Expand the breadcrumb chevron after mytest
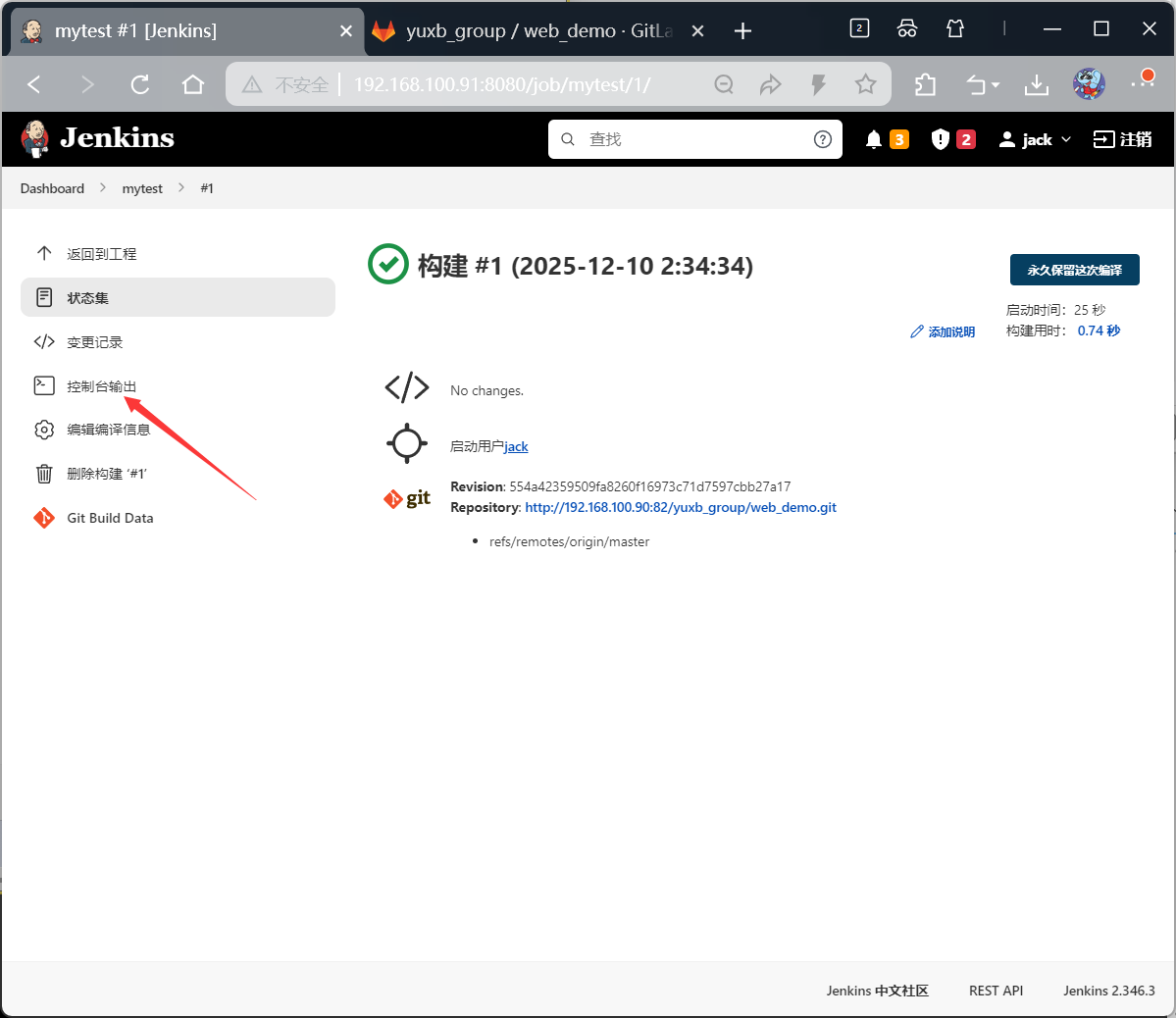Image resolution: width=1176 pixels, height=1018 pixels. pyautogui.click(x=180, y=187)
